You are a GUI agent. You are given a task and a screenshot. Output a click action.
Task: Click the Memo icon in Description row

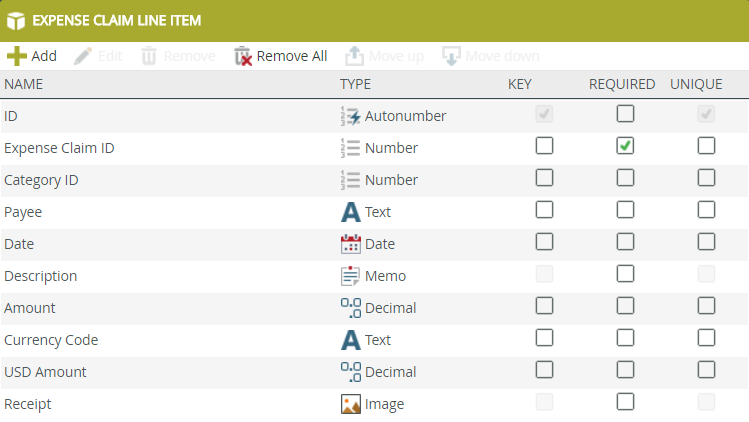(350, 276)
